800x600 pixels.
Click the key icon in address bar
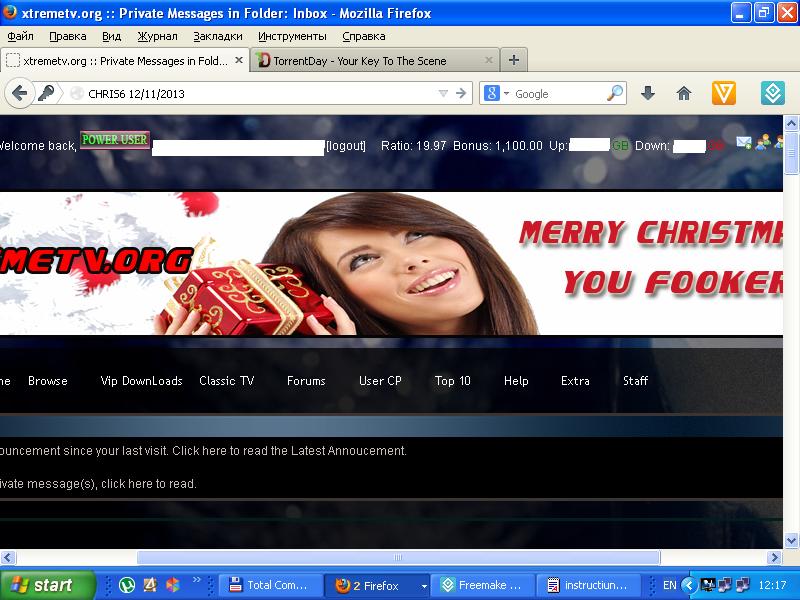point(46,93)
